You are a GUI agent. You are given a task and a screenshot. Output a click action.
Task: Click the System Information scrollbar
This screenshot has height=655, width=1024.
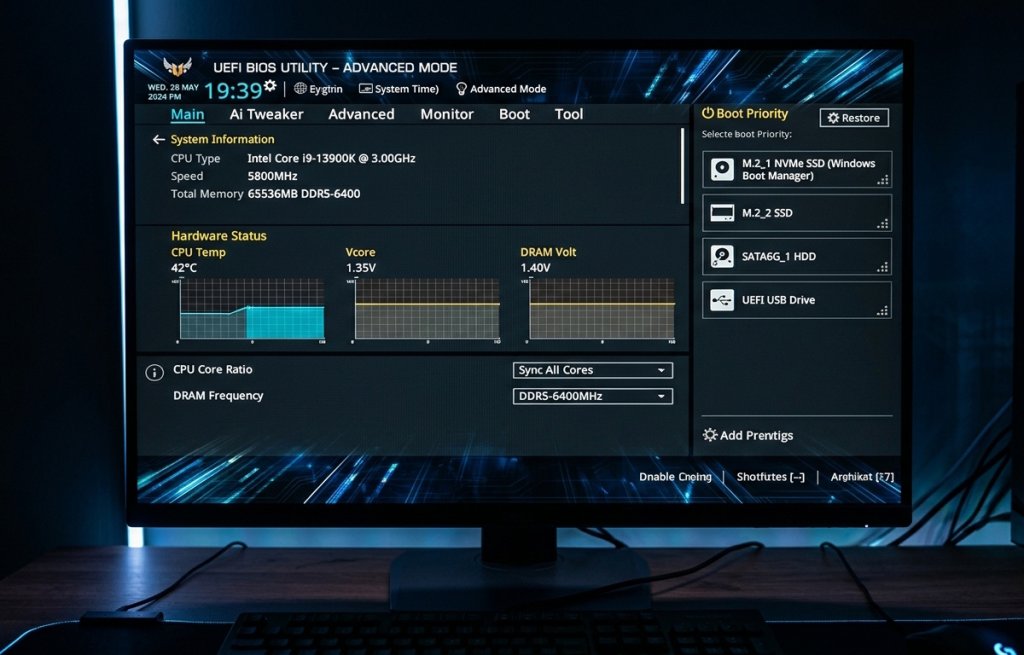682,166
